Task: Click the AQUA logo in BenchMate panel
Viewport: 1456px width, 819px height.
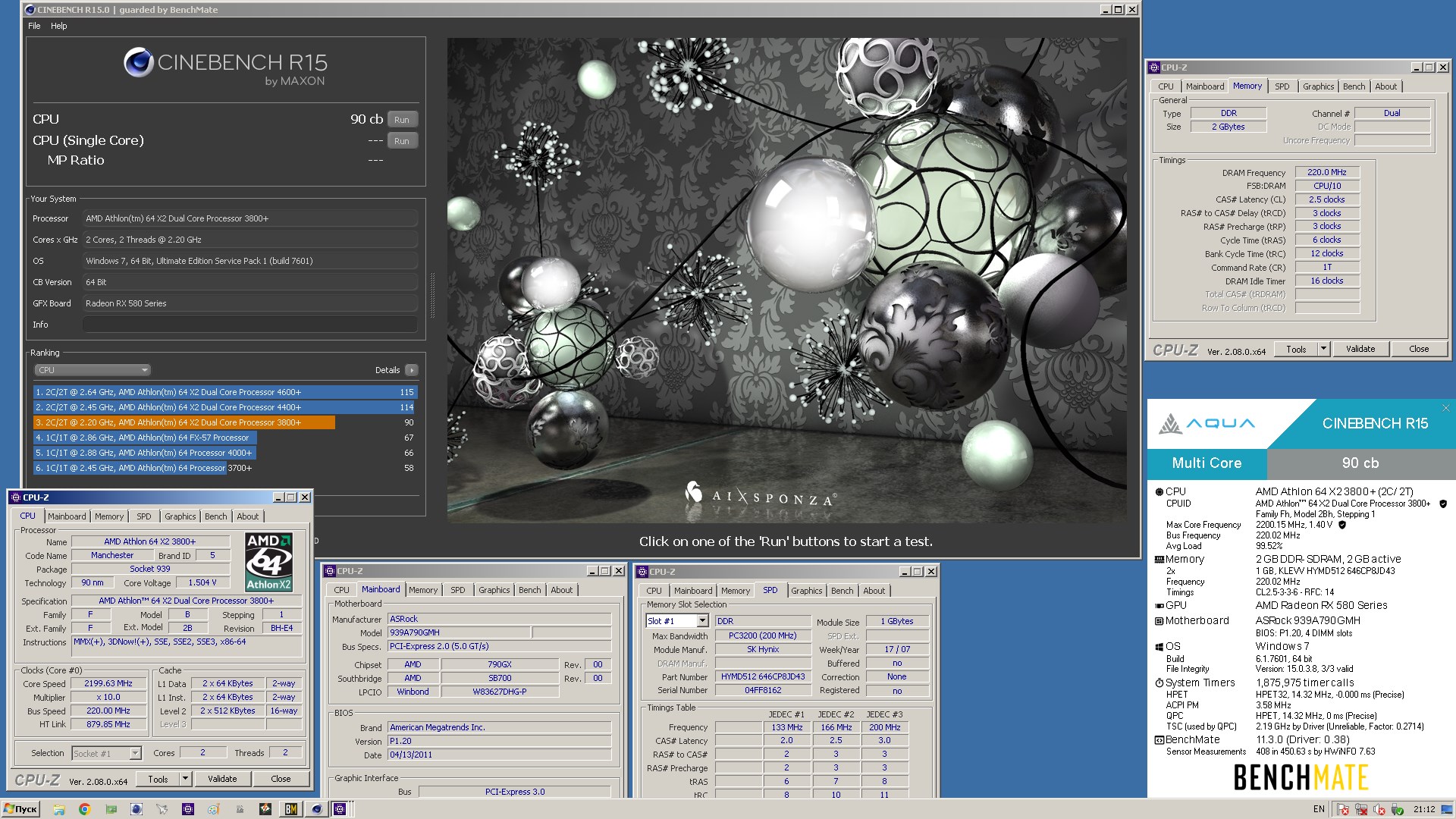Action: 1207,423
